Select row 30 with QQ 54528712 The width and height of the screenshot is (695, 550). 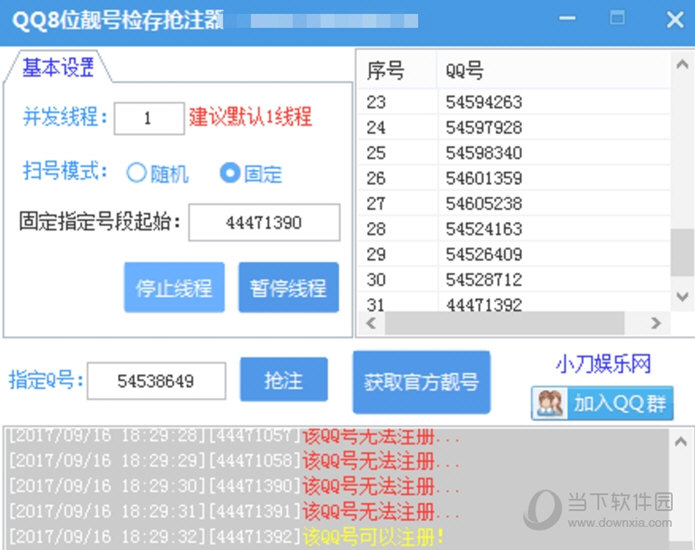514,279
